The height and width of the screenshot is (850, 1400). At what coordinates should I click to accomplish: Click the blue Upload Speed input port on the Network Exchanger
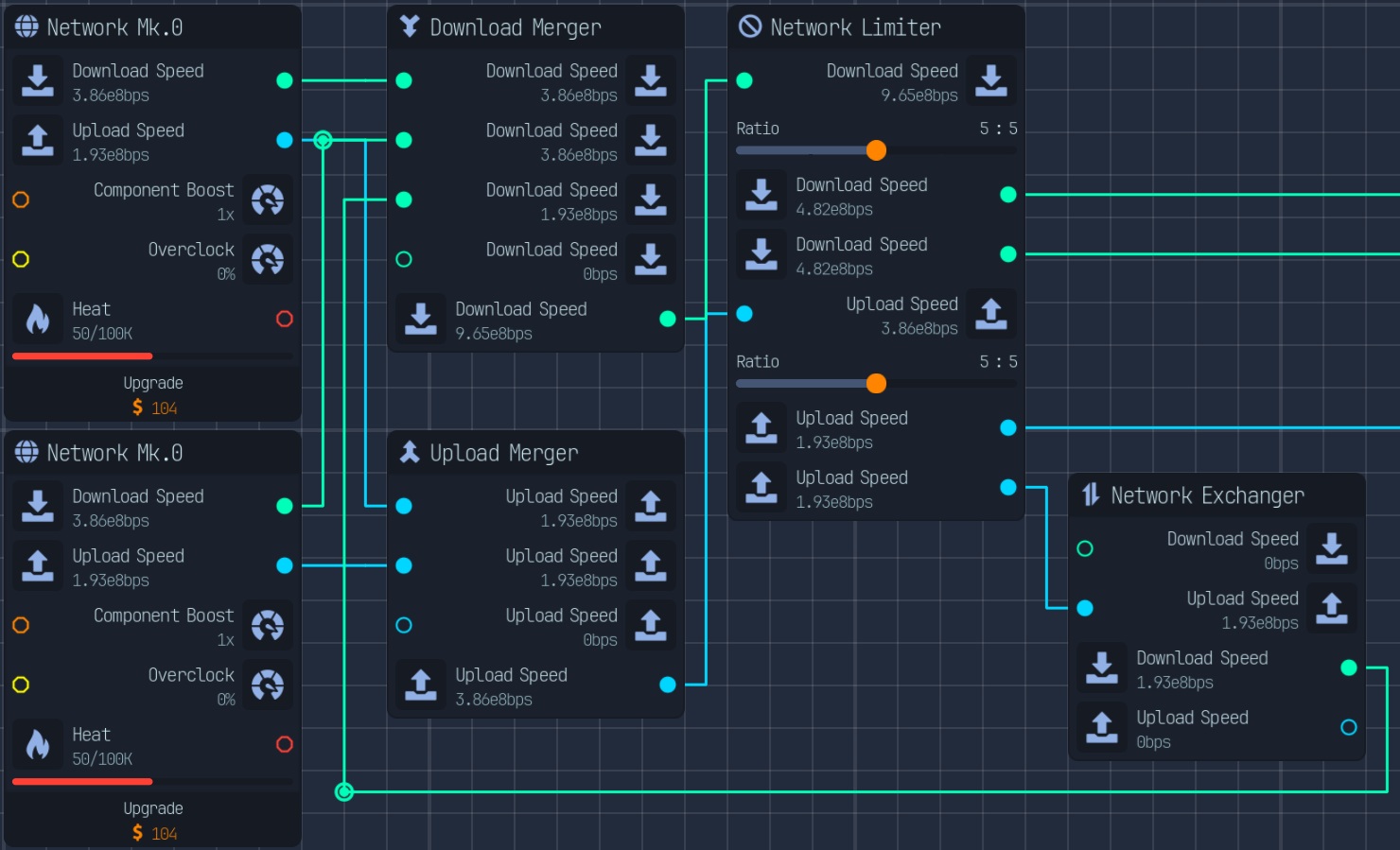point(1085,608)
